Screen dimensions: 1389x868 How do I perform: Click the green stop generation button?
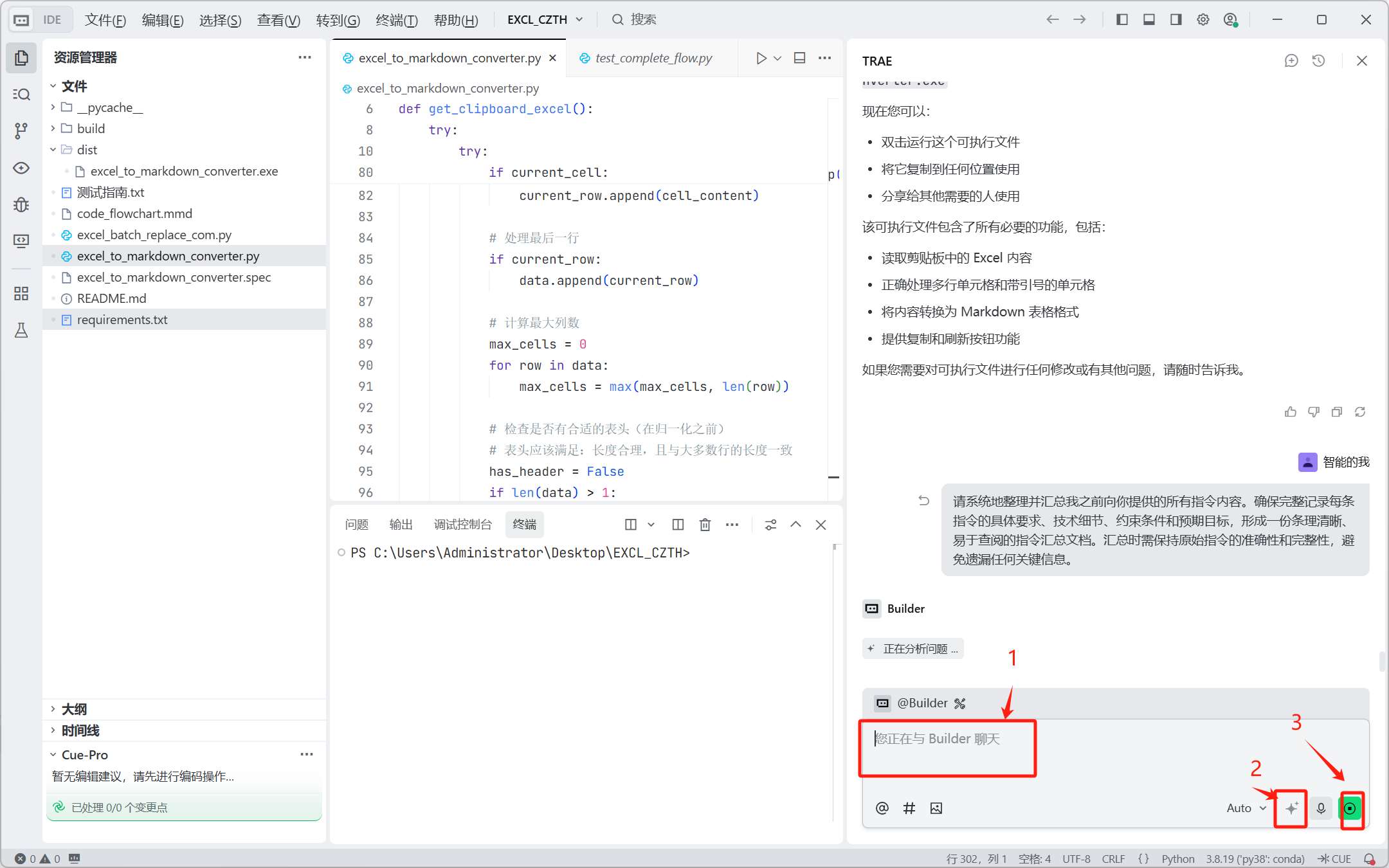[x=1350, y=808]
